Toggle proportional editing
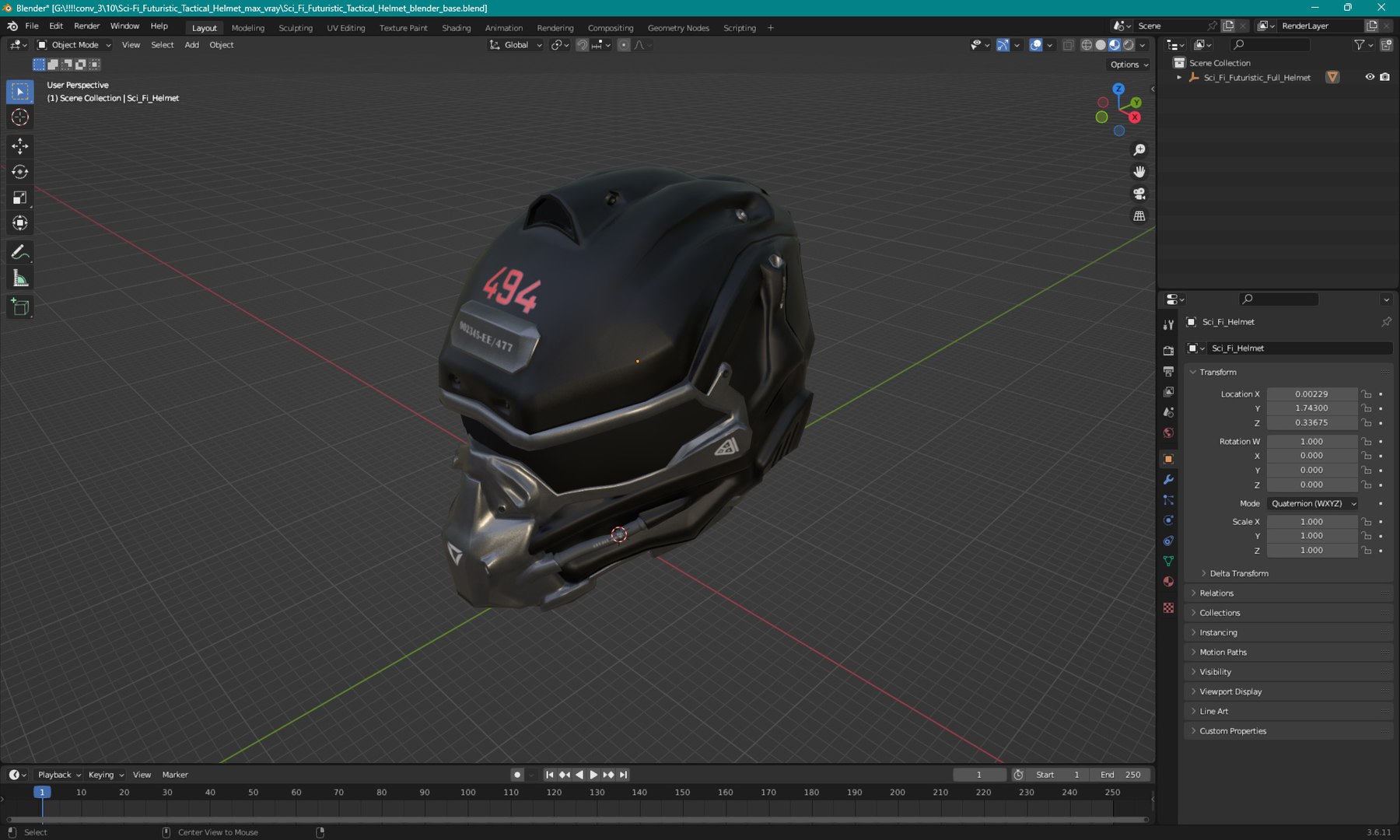1400x840 pixels. pos(624,45)
